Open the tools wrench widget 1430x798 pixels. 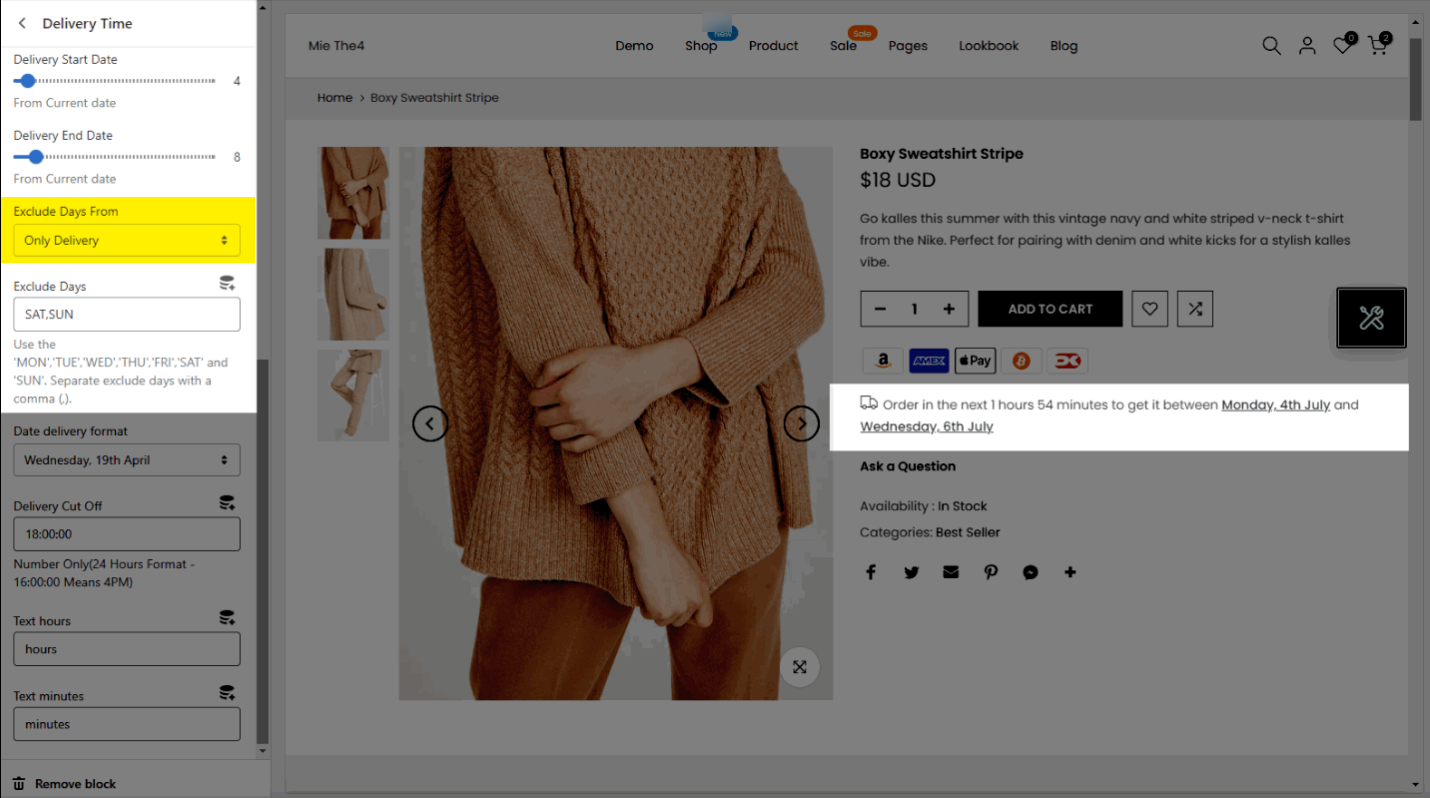1372,318
